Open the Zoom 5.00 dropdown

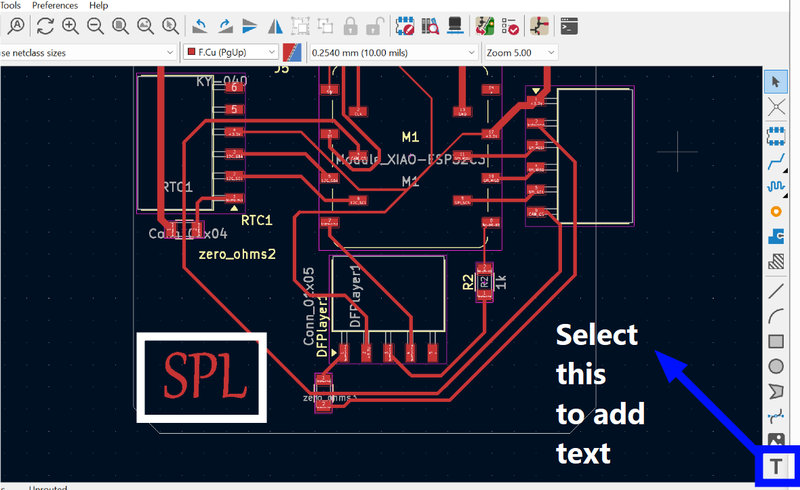tap(520, 53)
